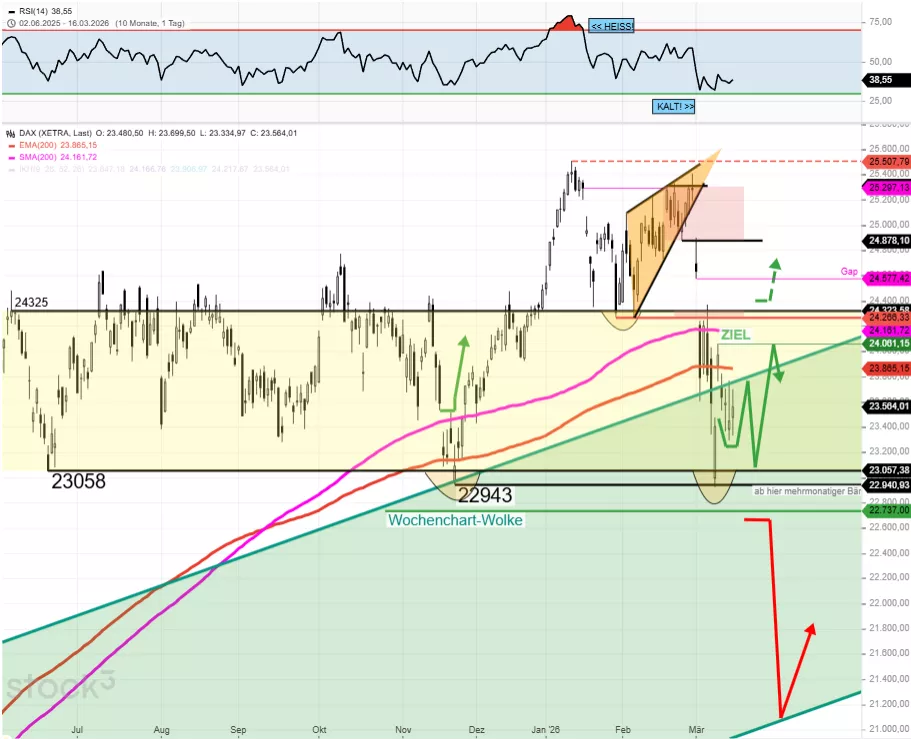The height and width of the screenshot is (739, 911).
Task: Click the 22943 low level label
Action: click(485, 495)
